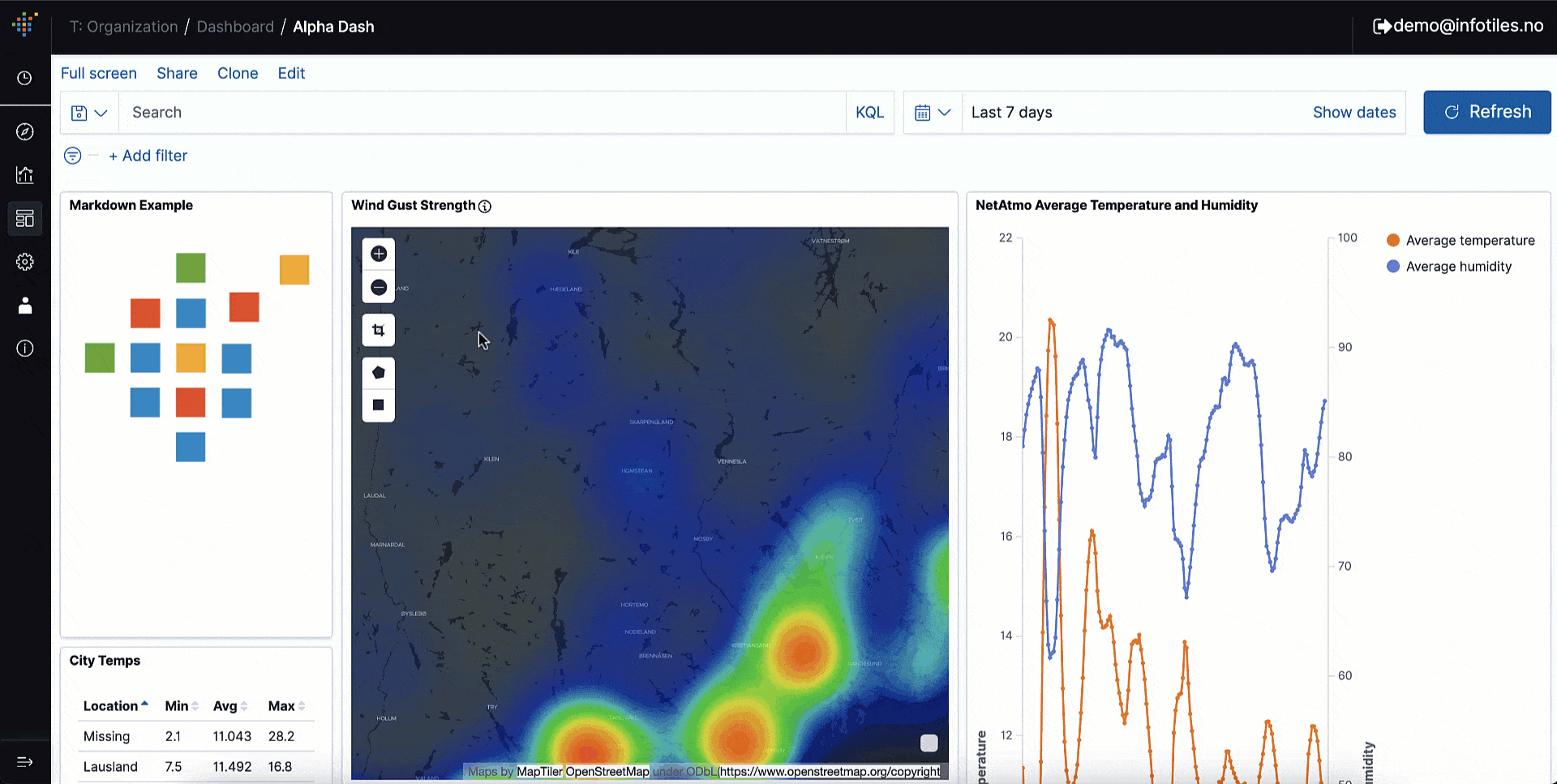Click the City Temps panel title
Image resolution: width=1557 pixels, height=784 pixels.
[105, 661]
